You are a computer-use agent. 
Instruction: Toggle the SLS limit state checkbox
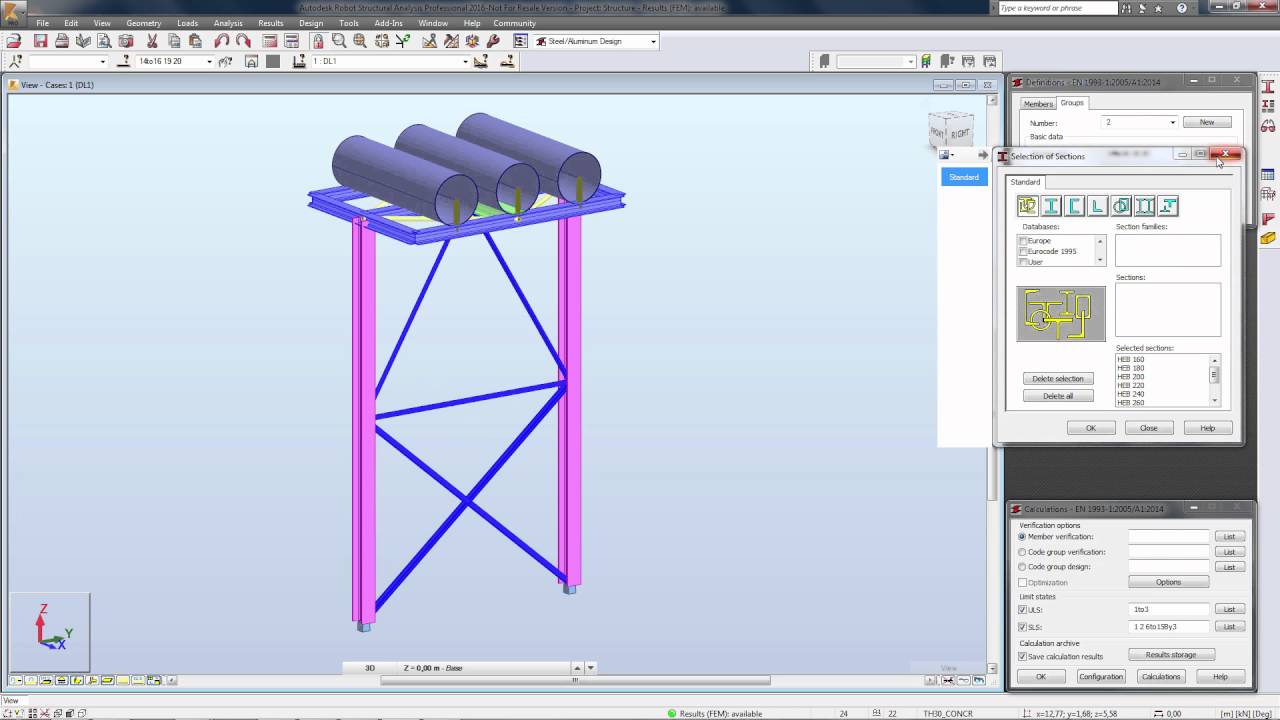[1022, 627]
